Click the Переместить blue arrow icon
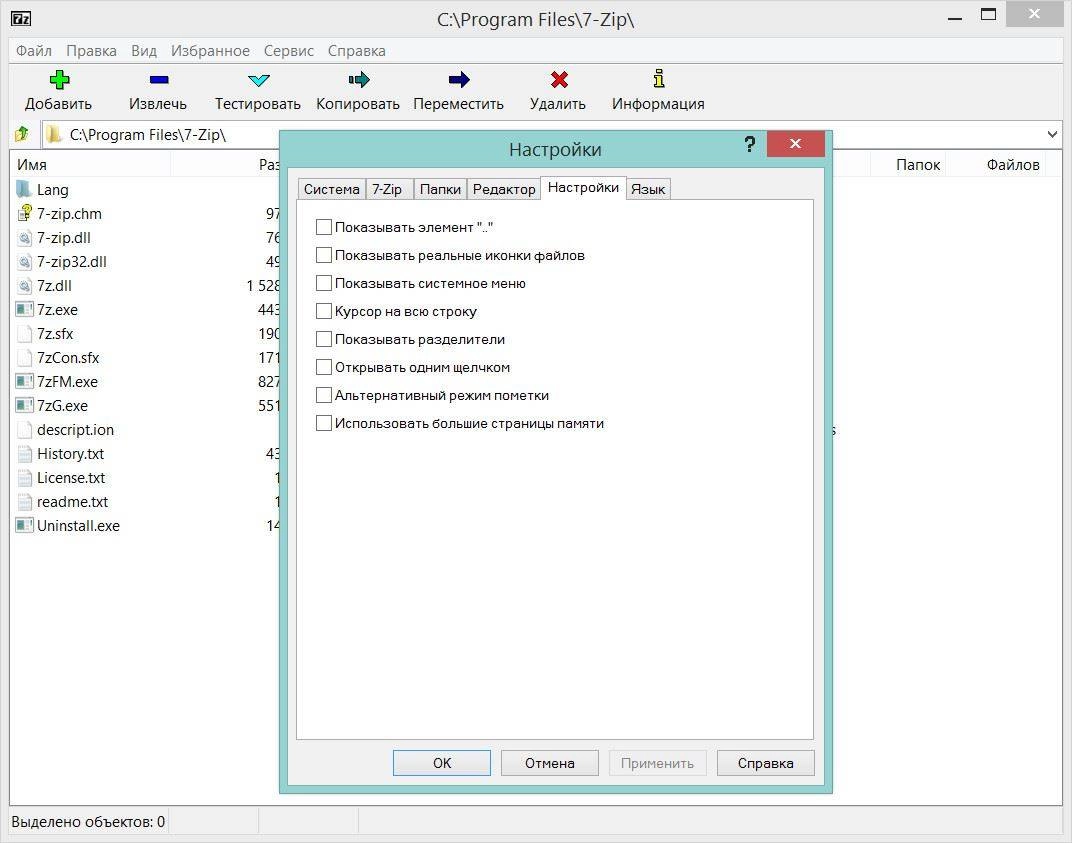This screenshot has height=843, width=1072. [x=459, y=80]
